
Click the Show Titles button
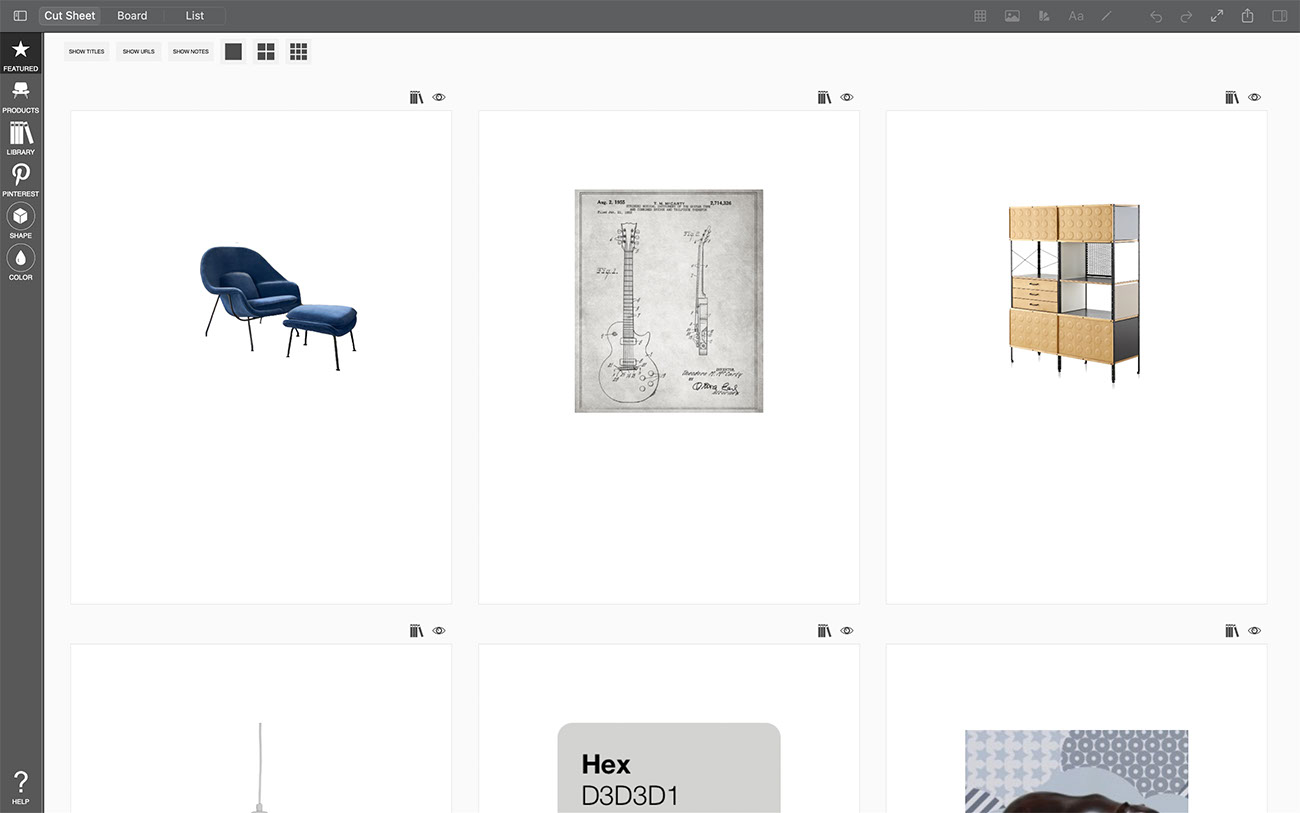86,51
